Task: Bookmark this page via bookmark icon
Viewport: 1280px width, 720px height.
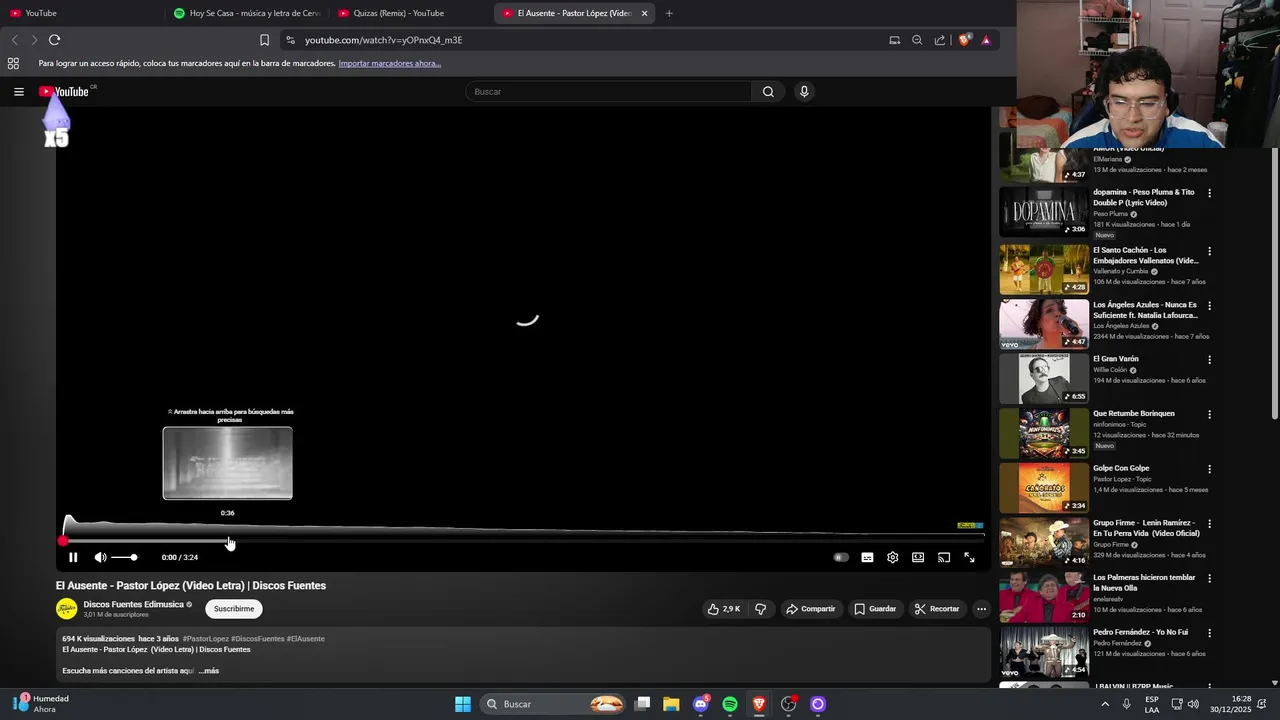Action: tap(264, 40)
